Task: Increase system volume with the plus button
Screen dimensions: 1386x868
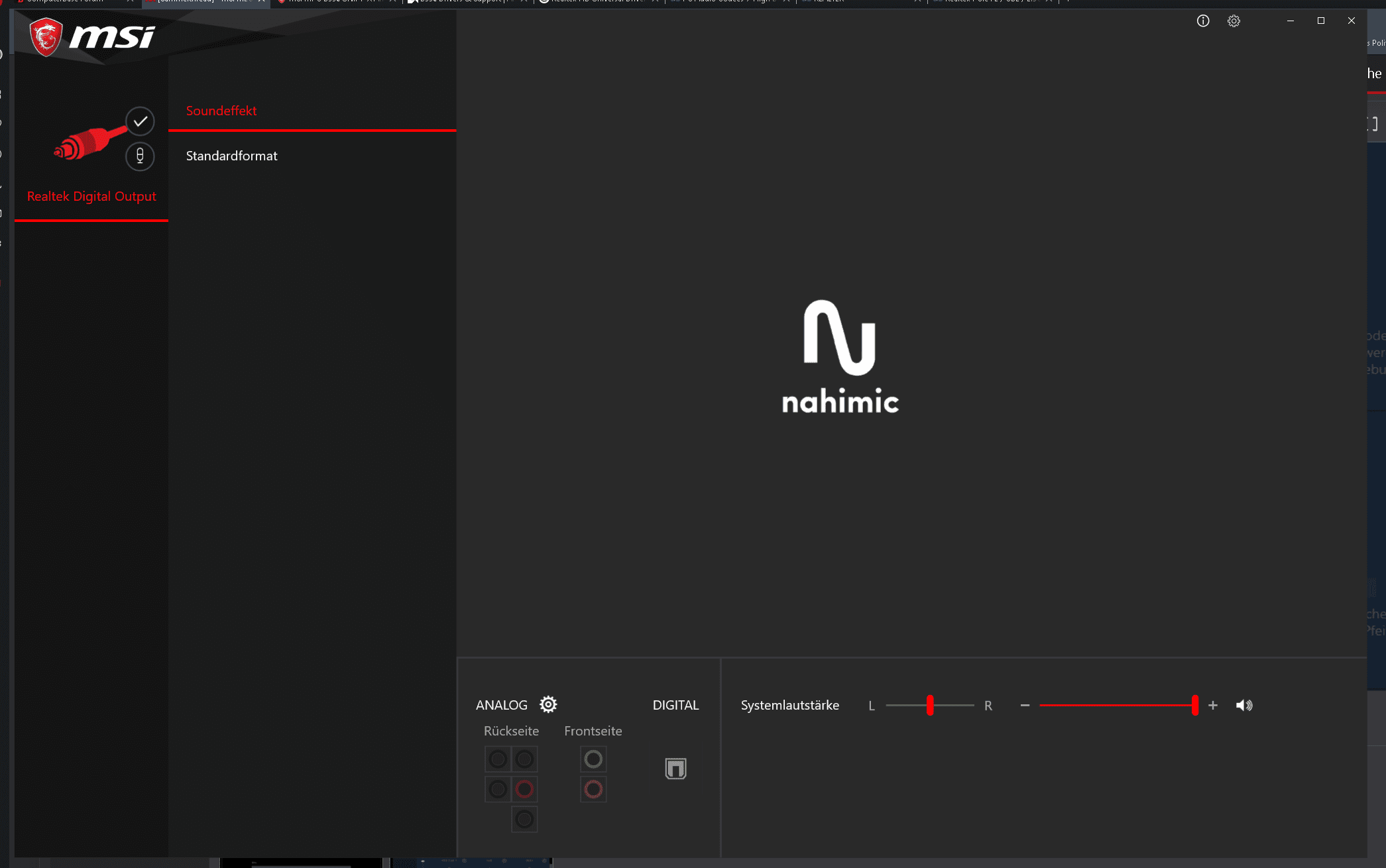Action: pos(1213,706)
